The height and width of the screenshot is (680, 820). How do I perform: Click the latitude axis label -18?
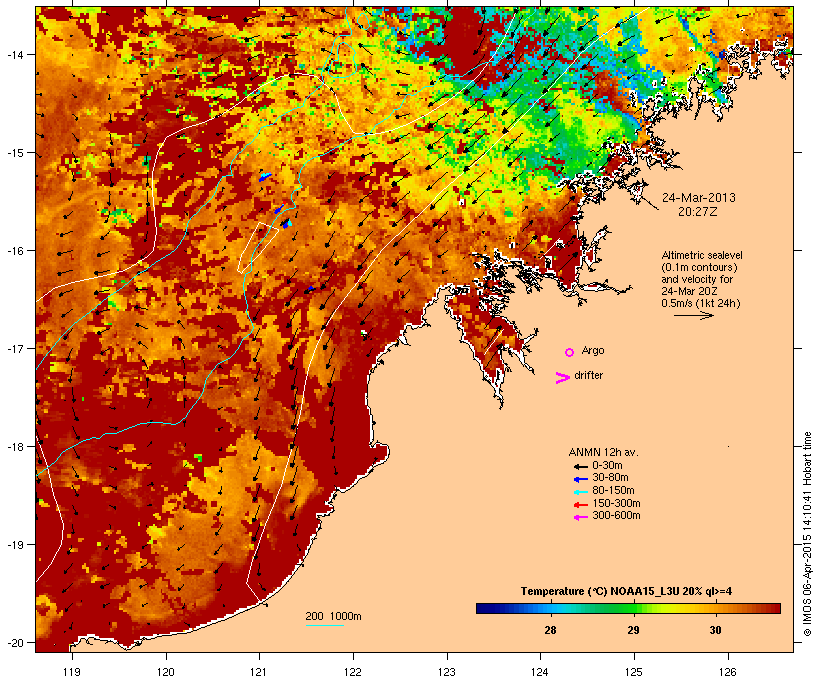click(14, 447)
